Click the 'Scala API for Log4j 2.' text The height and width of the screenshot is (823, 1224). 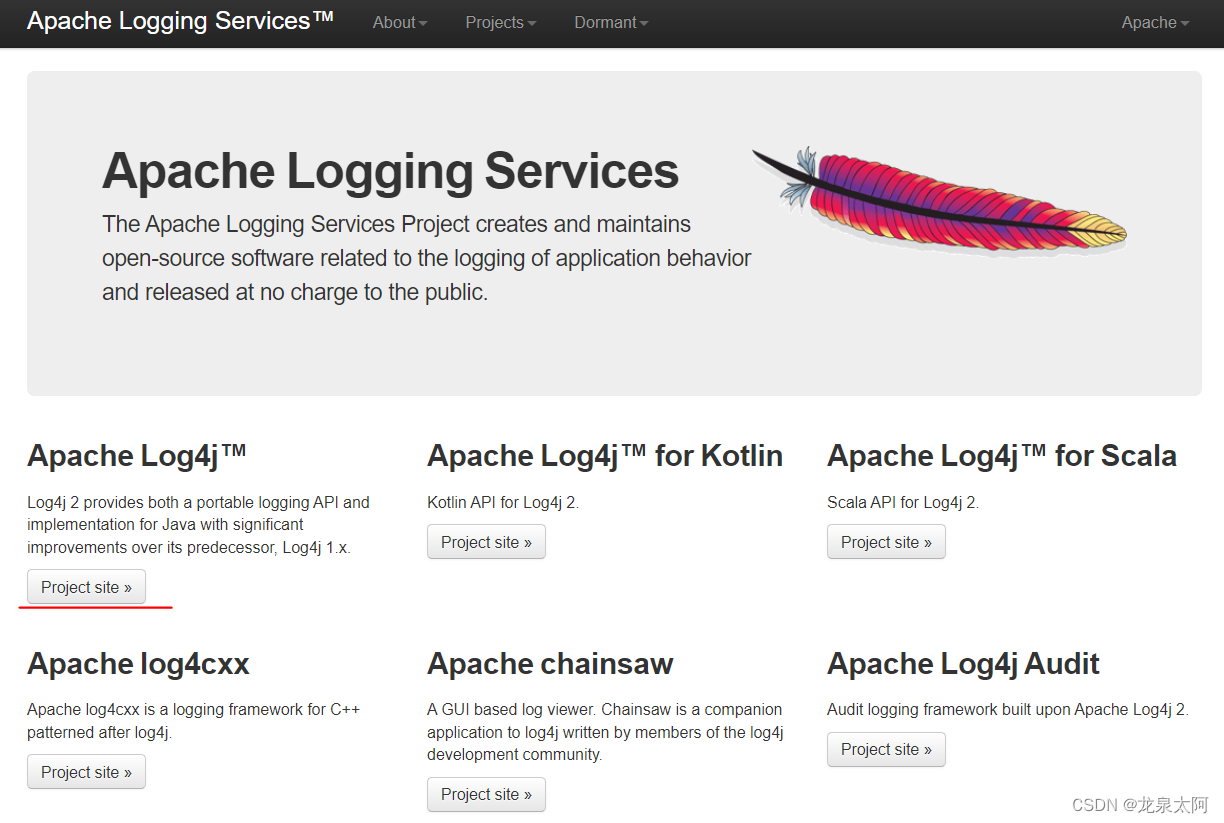tap(903, 502)
